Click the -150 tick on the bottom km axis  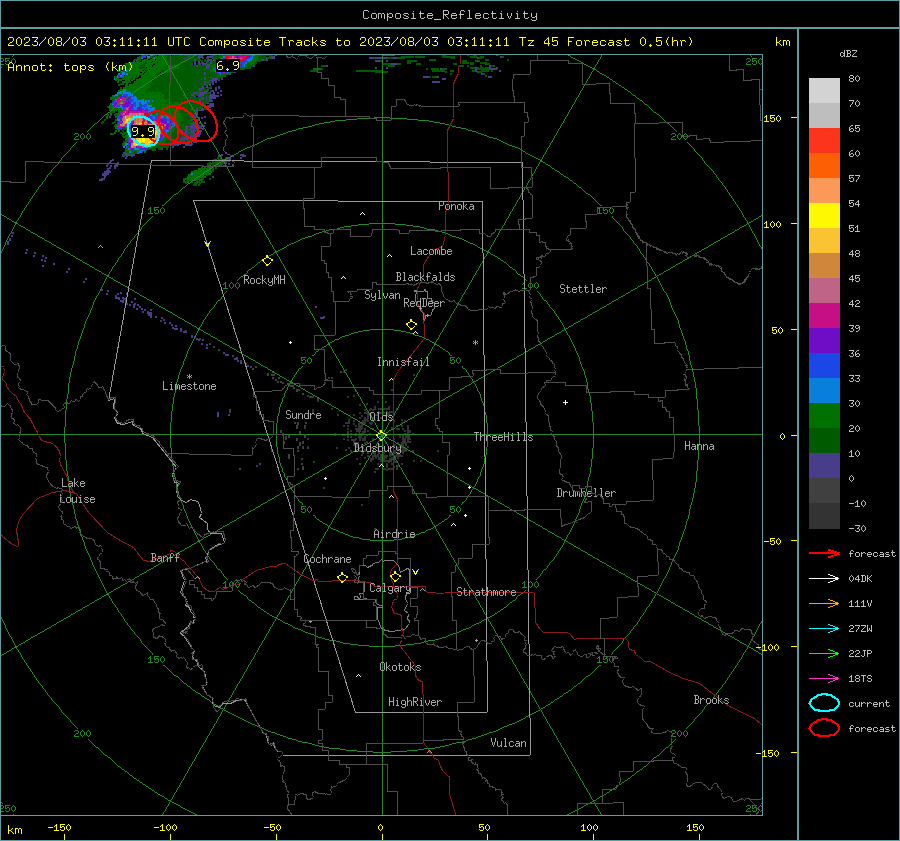coord(59,827)
